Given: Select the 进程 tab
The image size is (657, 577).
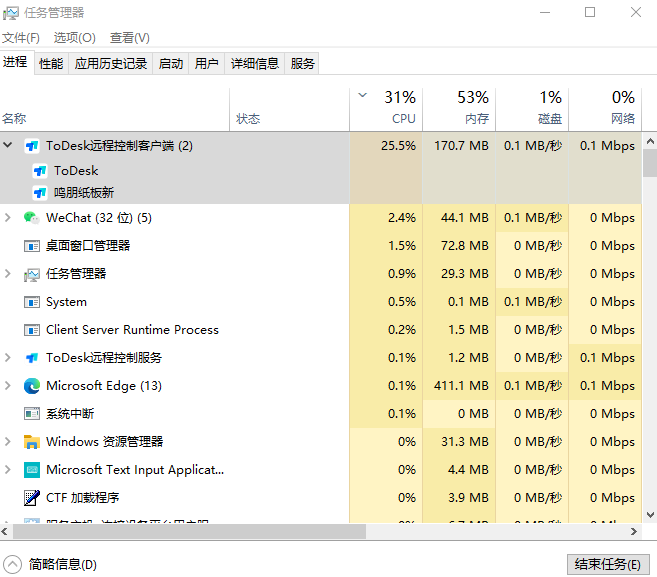Looking at the screenshot, I should click(x=16, y=62).
